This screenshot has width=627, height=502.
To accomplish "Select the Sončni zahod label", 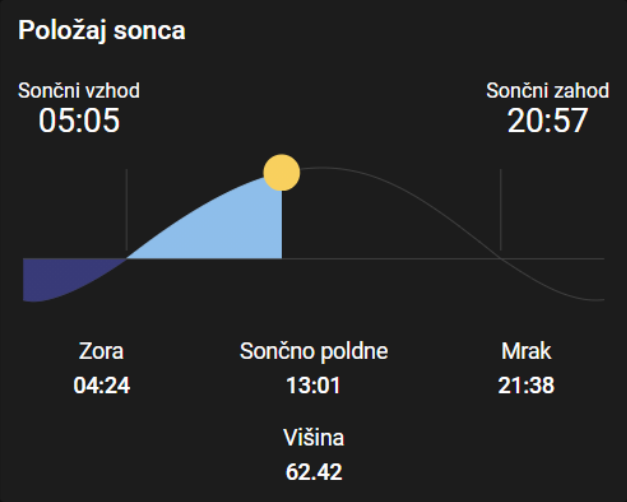I will point(547,90).
